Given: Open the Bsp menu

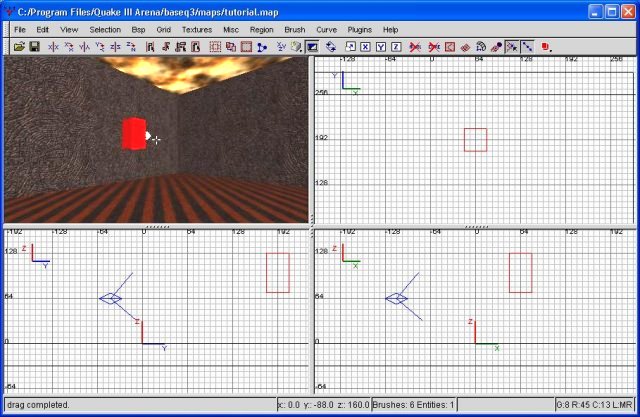Looking at the screenshot, I should click(x=138, y=30).
